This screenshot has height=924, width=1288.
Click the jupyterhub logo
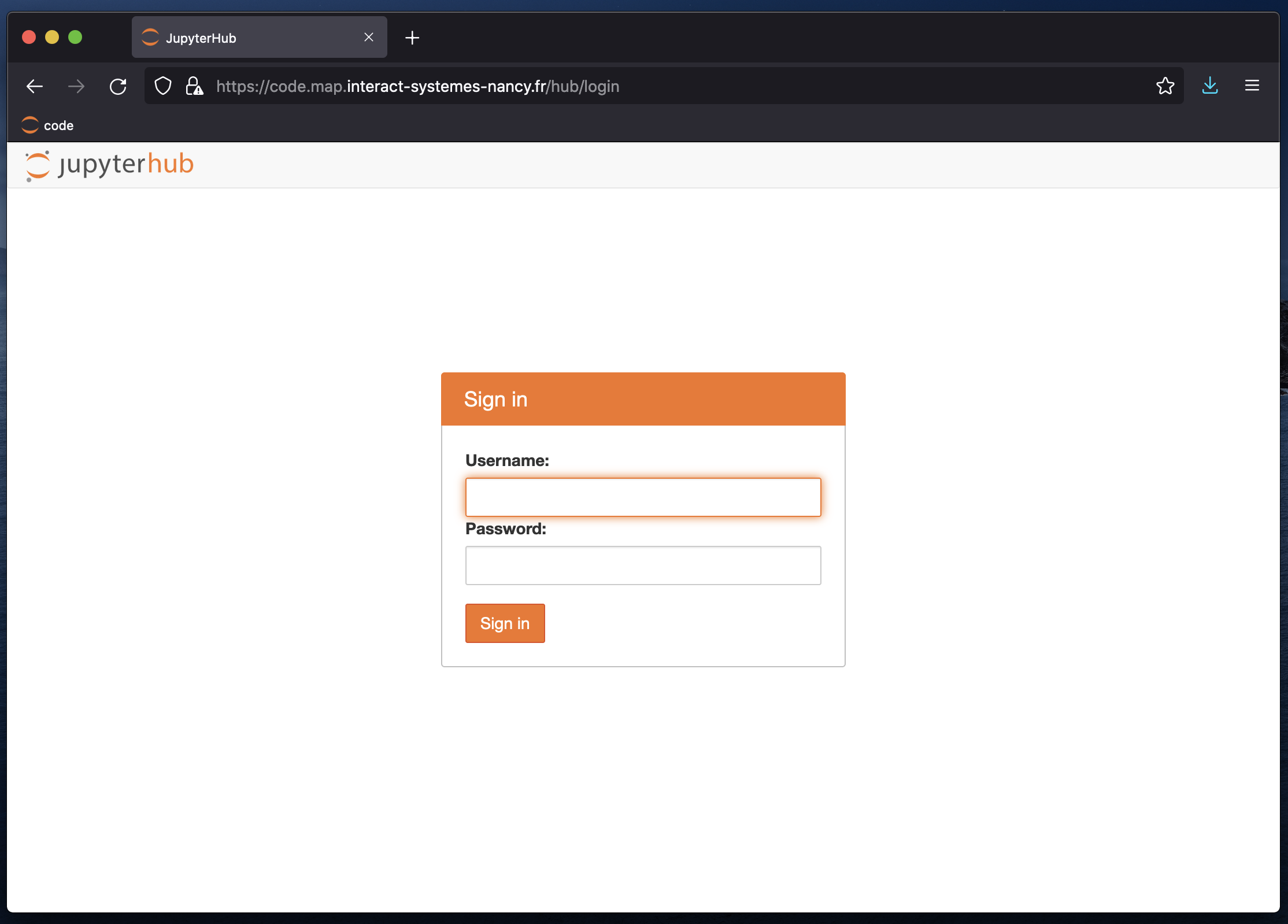click(110, 165)
